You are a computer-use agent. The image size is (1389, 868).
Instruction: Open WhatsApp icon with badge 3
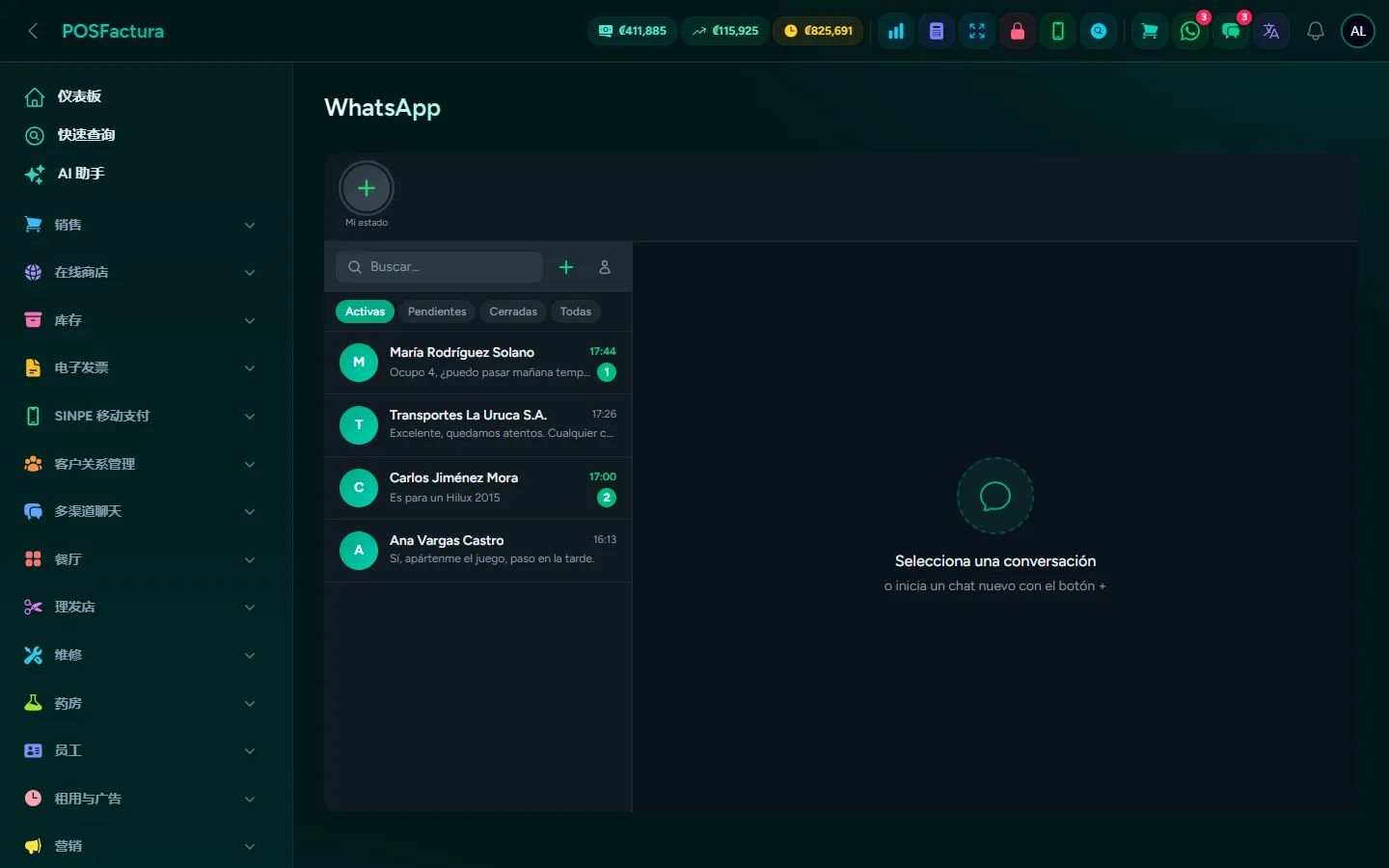coord(1190,31)
